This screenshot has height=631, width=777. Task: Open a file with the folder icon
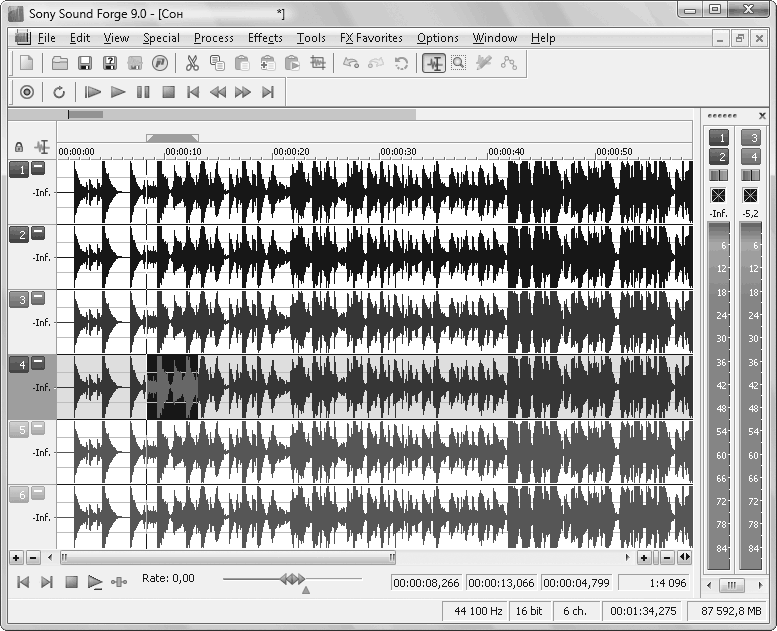pyautogui.click(x=60, y=63)
